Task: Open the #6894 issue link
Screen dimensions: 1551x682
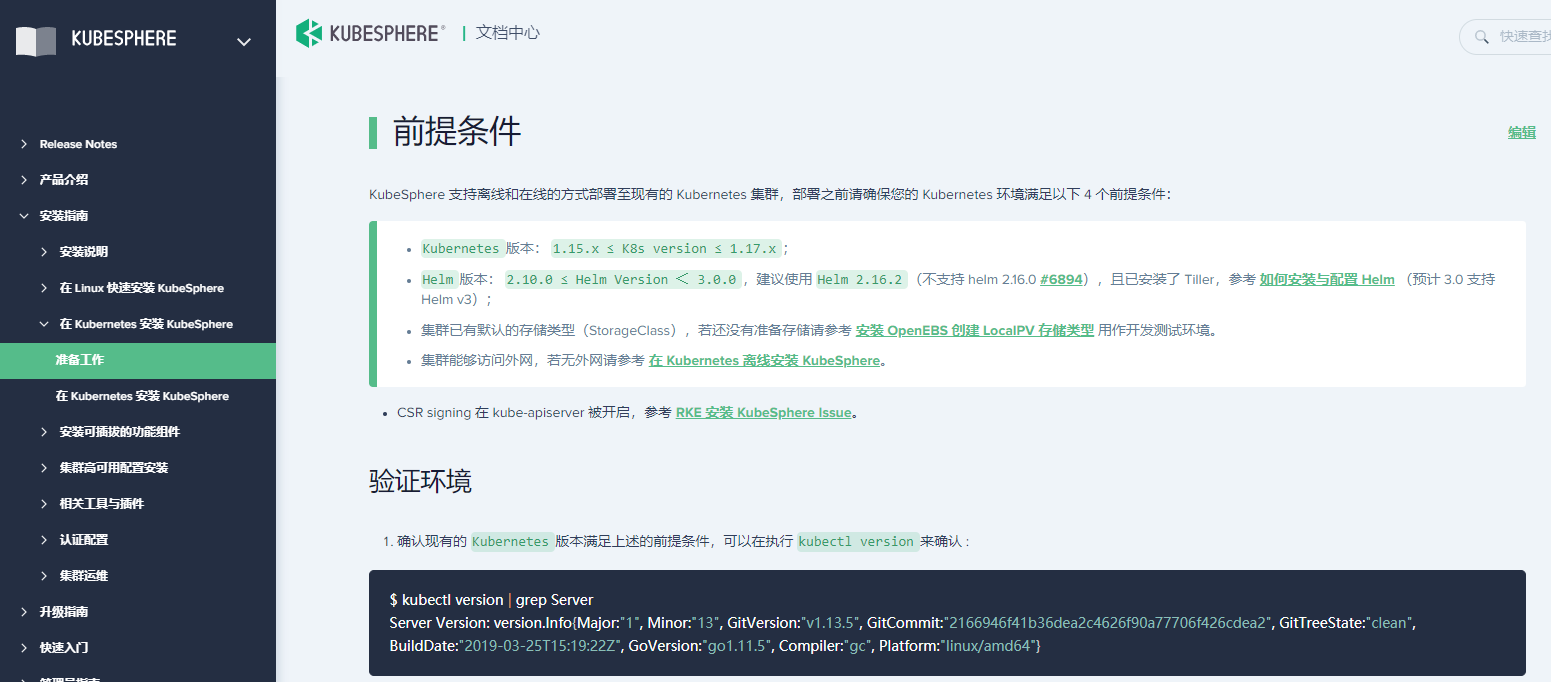Action: pyautogui.click(x=1061, y=280)
